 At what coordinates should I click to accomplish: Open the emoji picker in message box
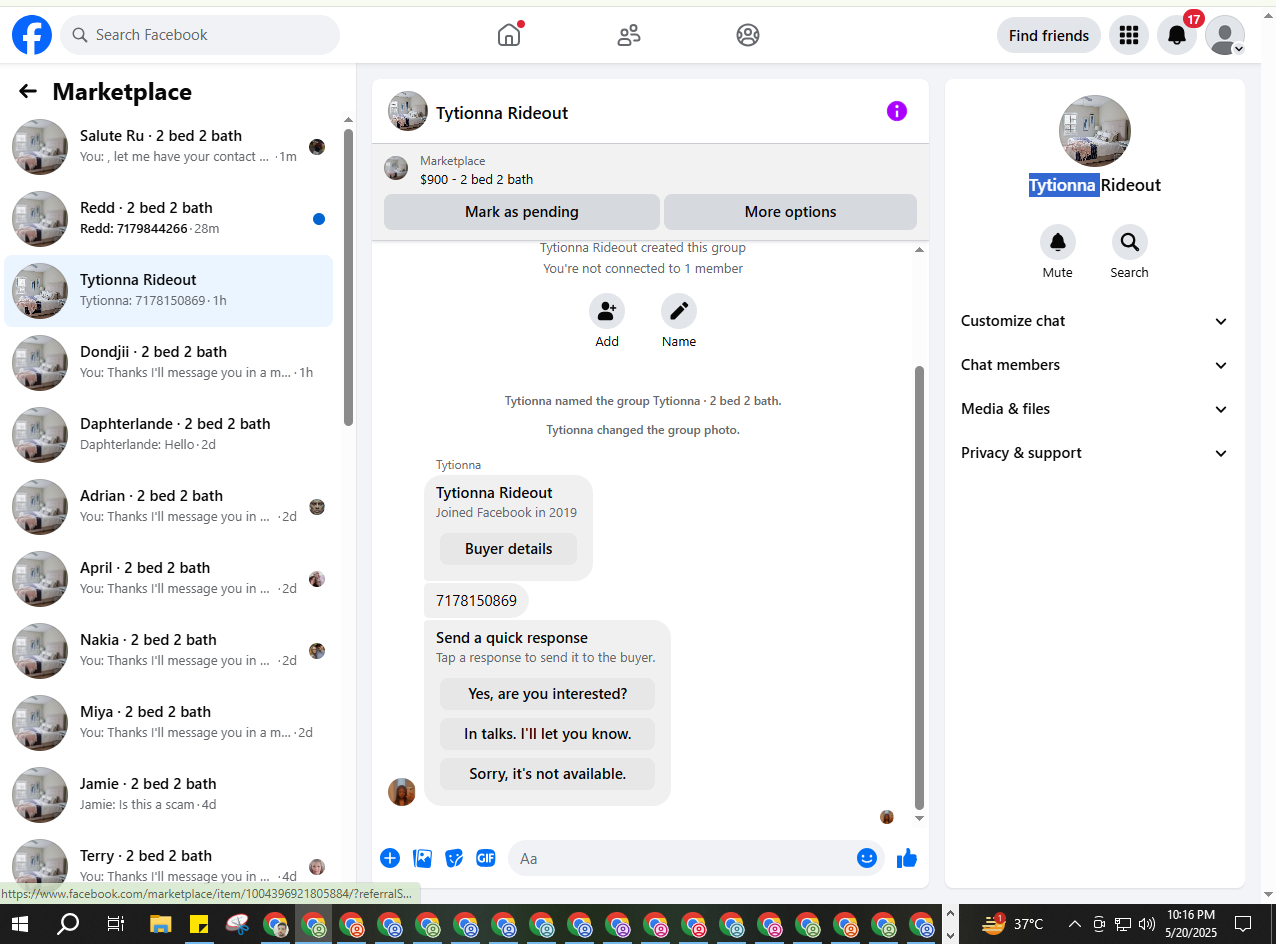pyautogui.click(x=867, y=858)
